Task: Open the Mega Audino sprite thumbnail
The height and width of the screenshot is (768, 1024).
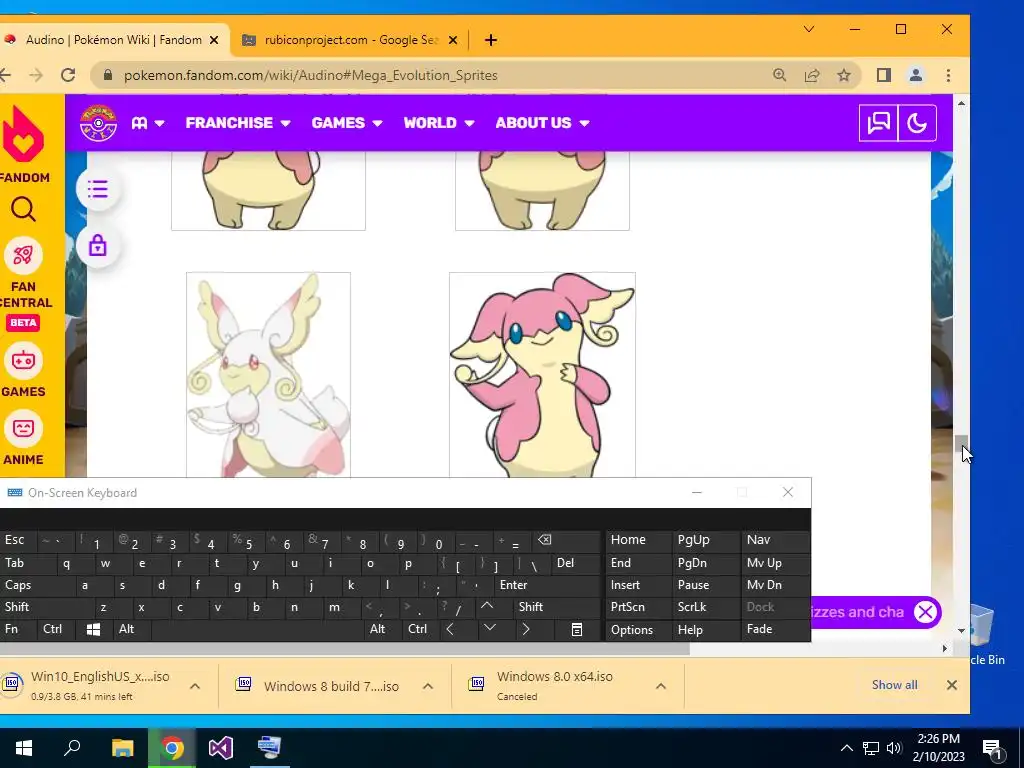Action: tap(268, 375)
